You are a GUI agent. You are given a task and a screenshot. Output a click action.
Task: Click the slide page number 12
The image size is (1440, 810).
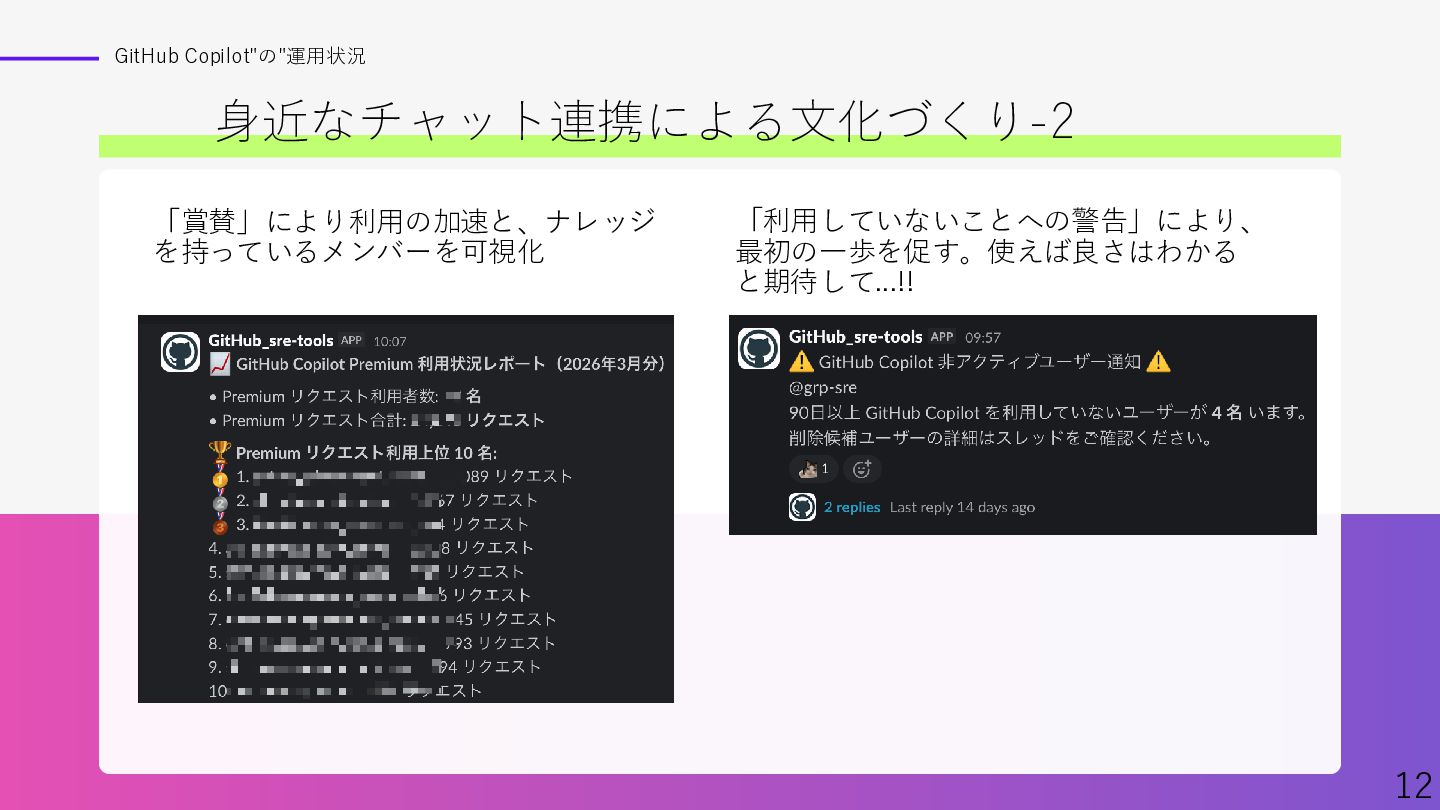point(1414,785)
